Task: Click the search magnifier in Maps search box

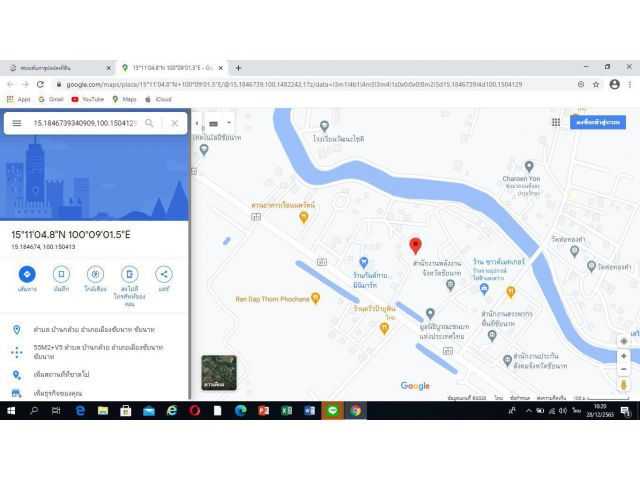Action: pyautogui.click(x=149, y=123)
